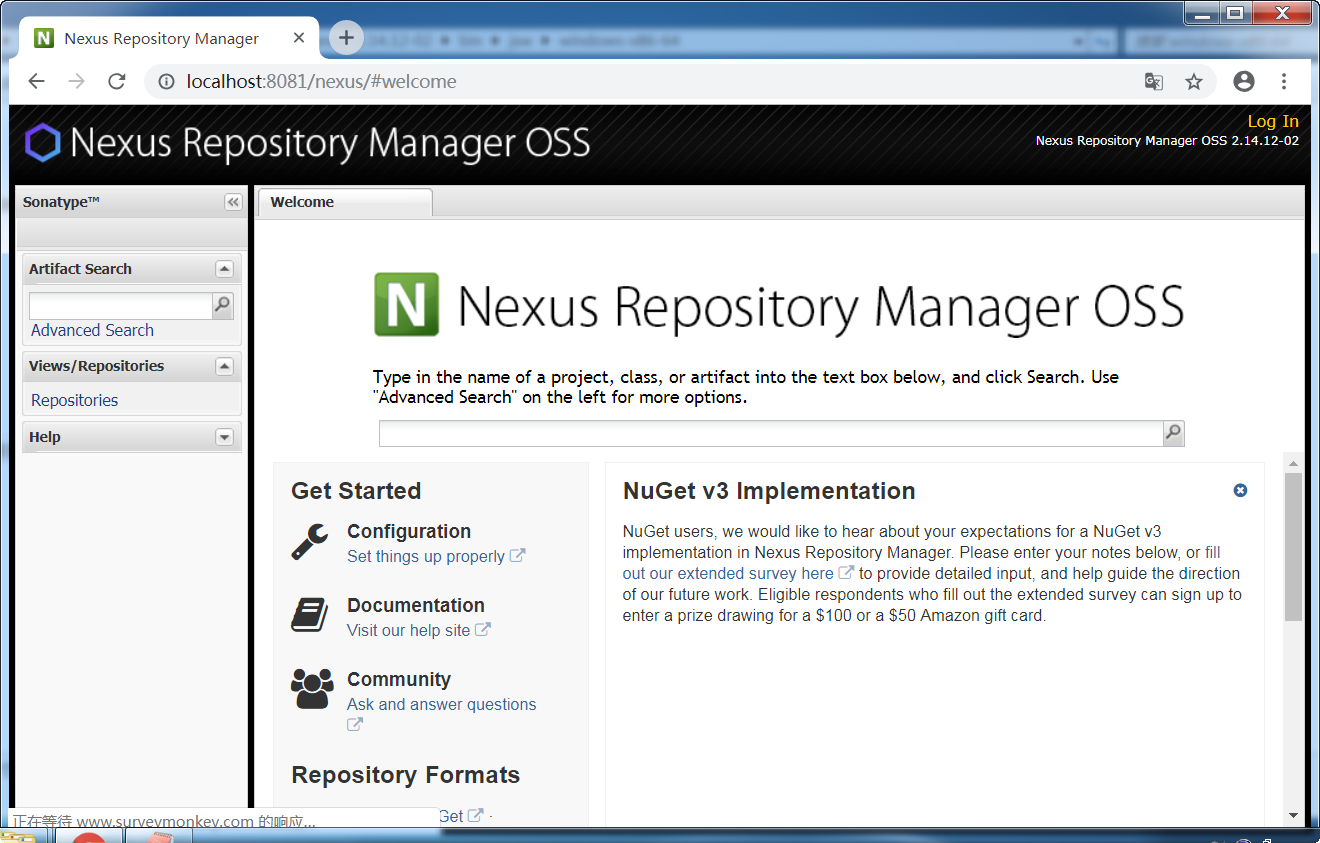This screenshot has height=843, width=1320.
Task: Close the Nexus Repository Manager browser tab
Action: point(299,38)
